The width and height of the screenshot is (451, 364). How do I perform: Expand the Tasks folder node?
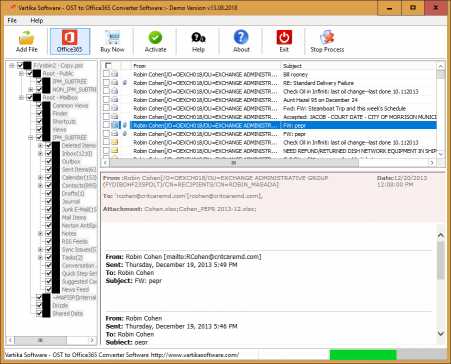pyautogui.click(x=40, y=257)
